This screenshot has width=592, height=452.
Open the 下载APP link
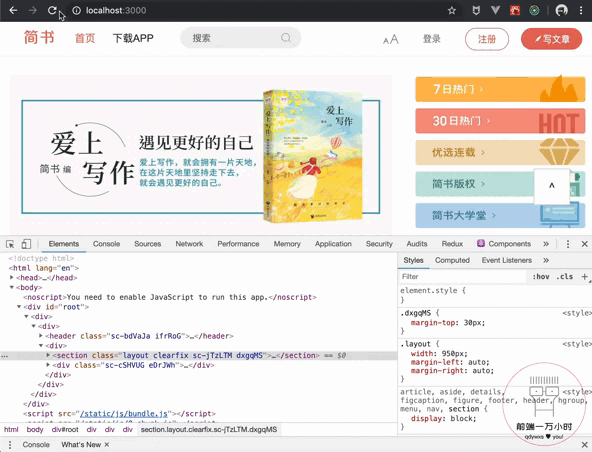[x=133, y=38]
